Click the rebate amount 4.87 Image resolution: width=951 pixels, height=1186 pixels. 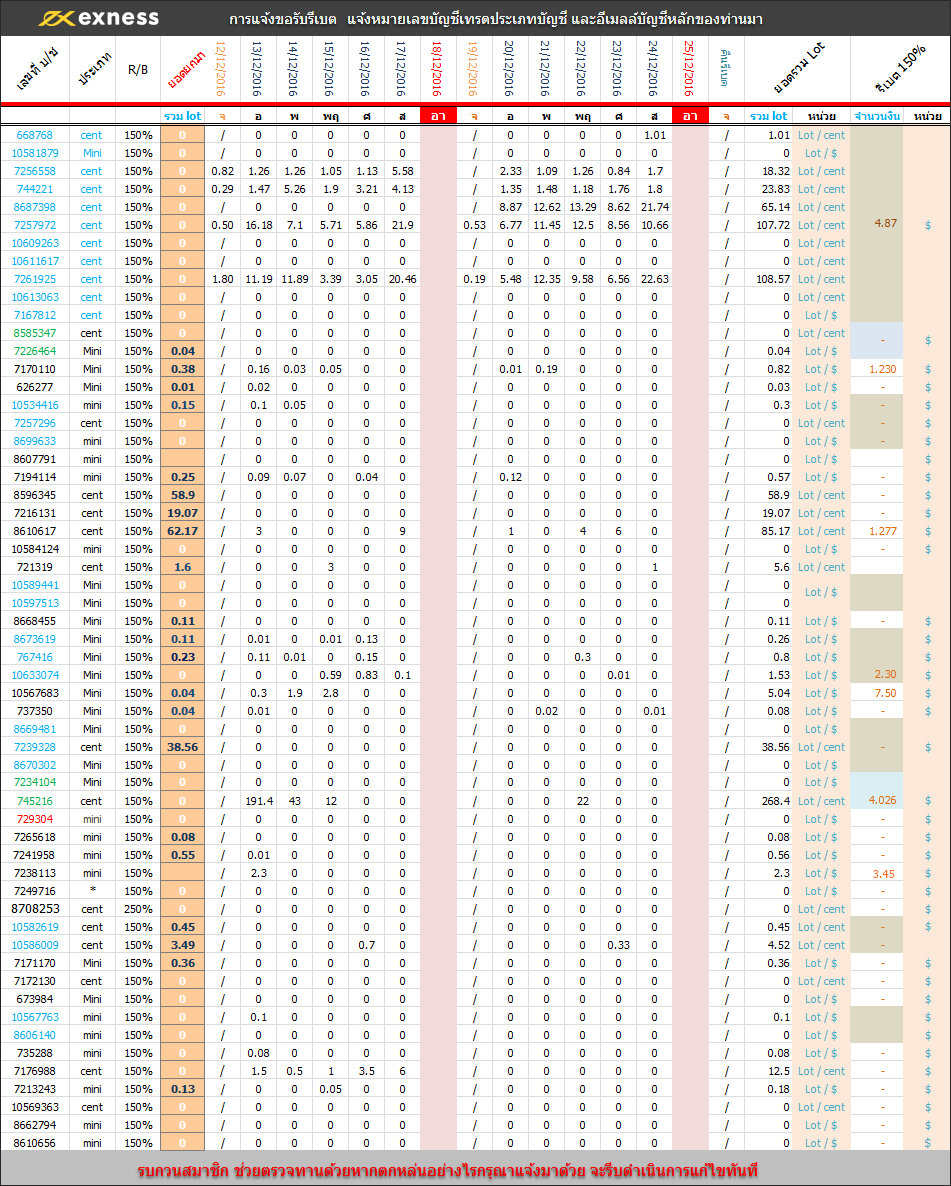pos(885,224)
